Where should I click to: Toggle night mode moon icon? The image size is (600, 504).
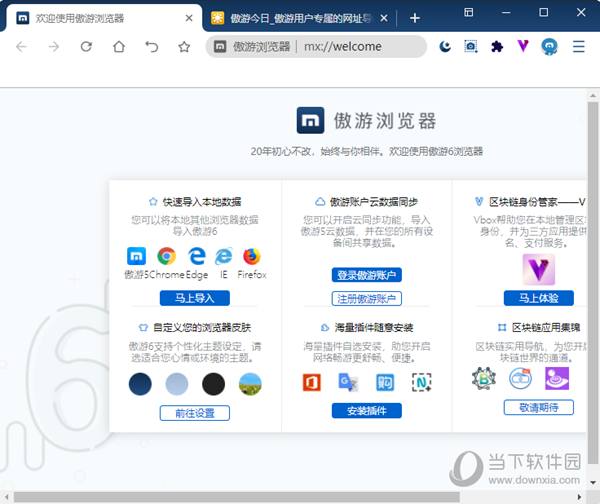445,47
